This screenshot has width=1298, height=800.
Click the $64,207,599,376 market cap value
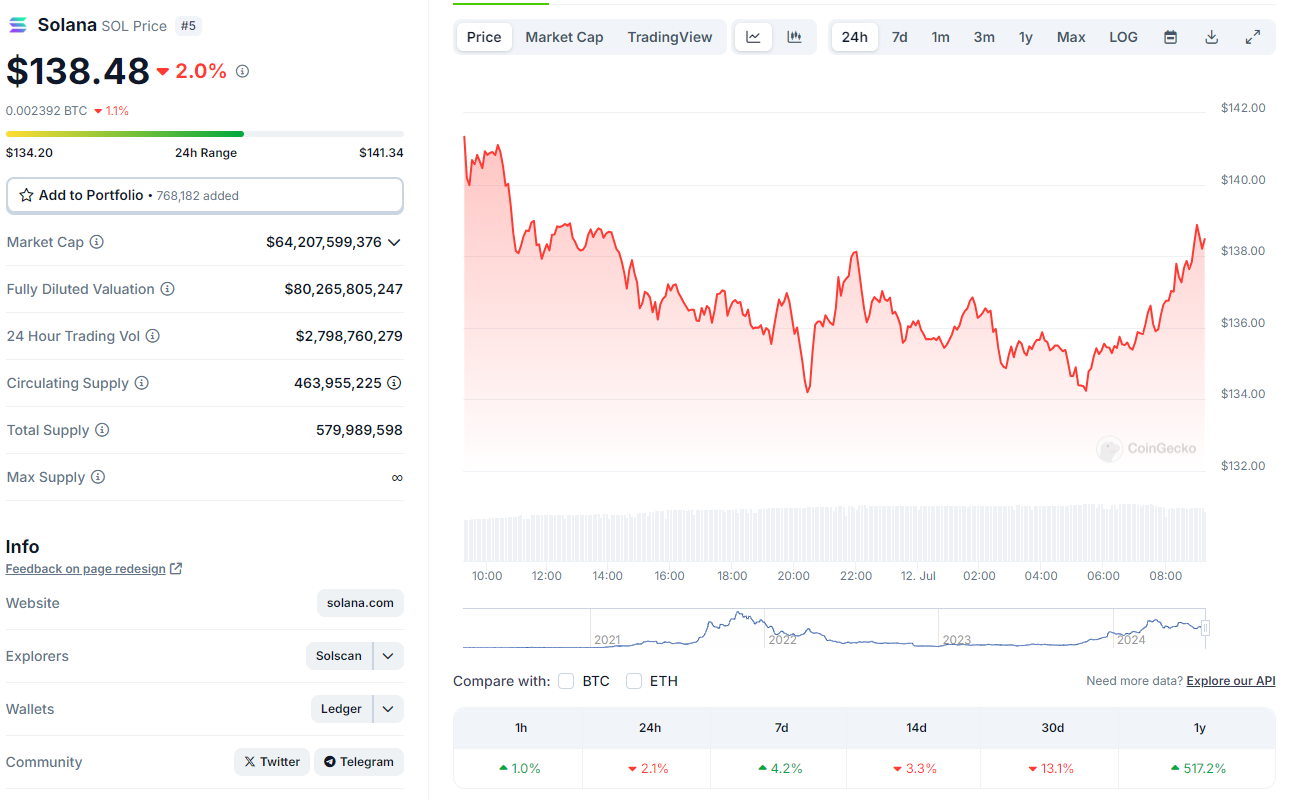(x=324, y=242)
